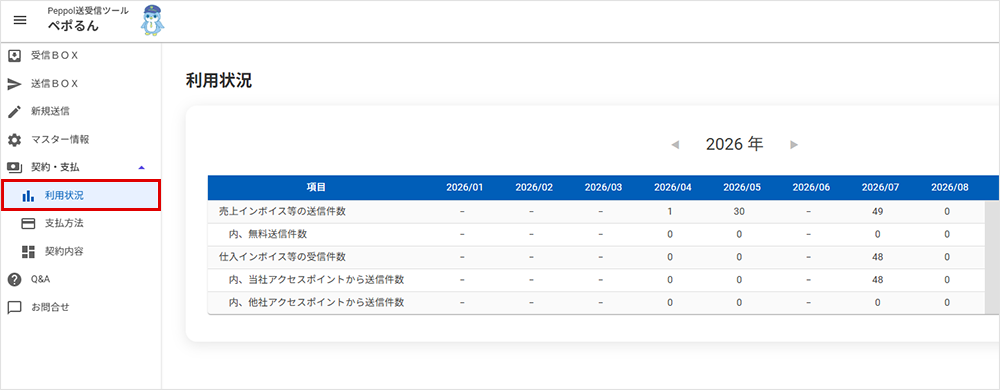Click the お問合せ chat bubble icon
The image size is (1000, 390).
click(x=14, y=307)
